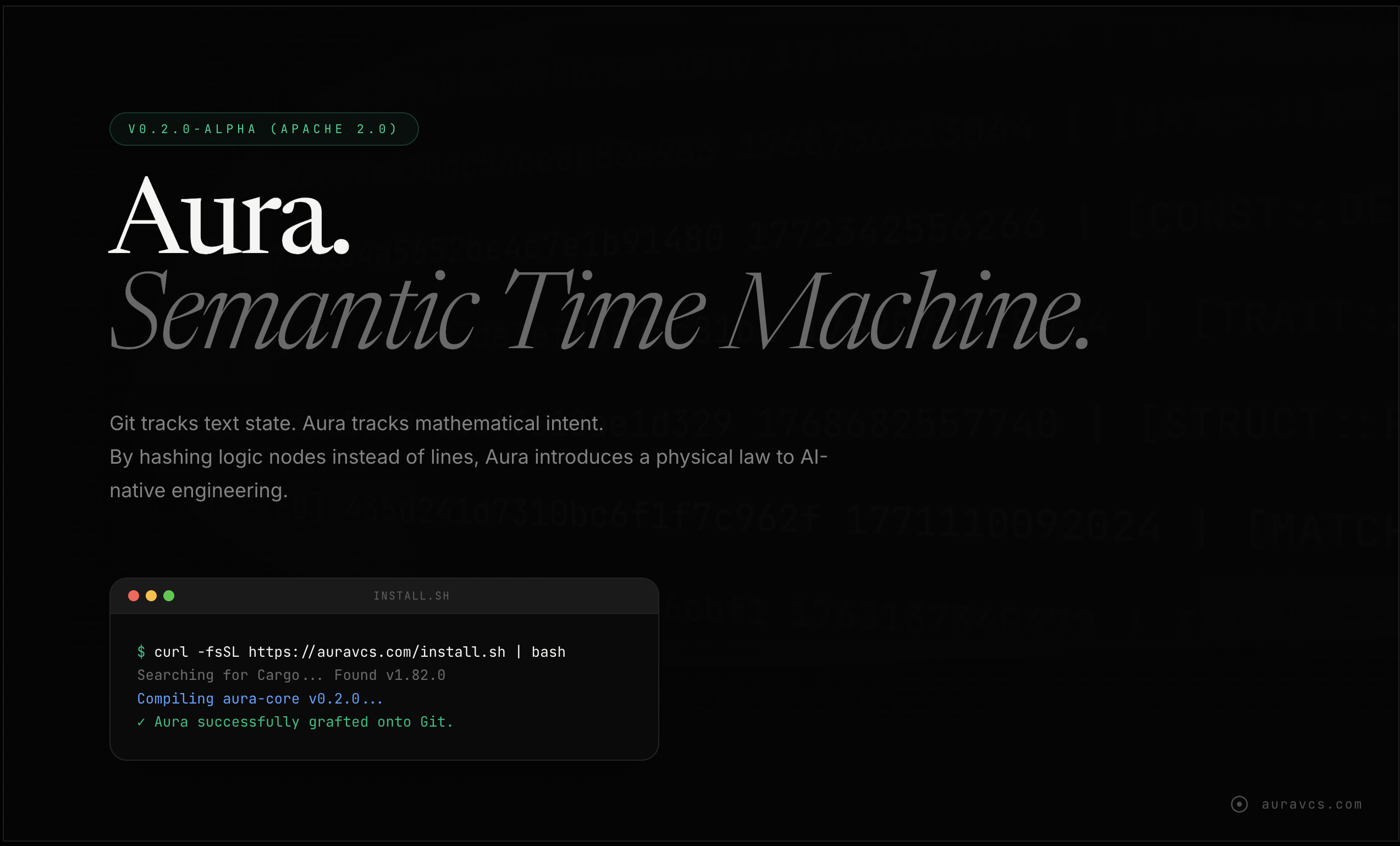Click the yellow traffic-light dot on terminal window

[151, 595]
